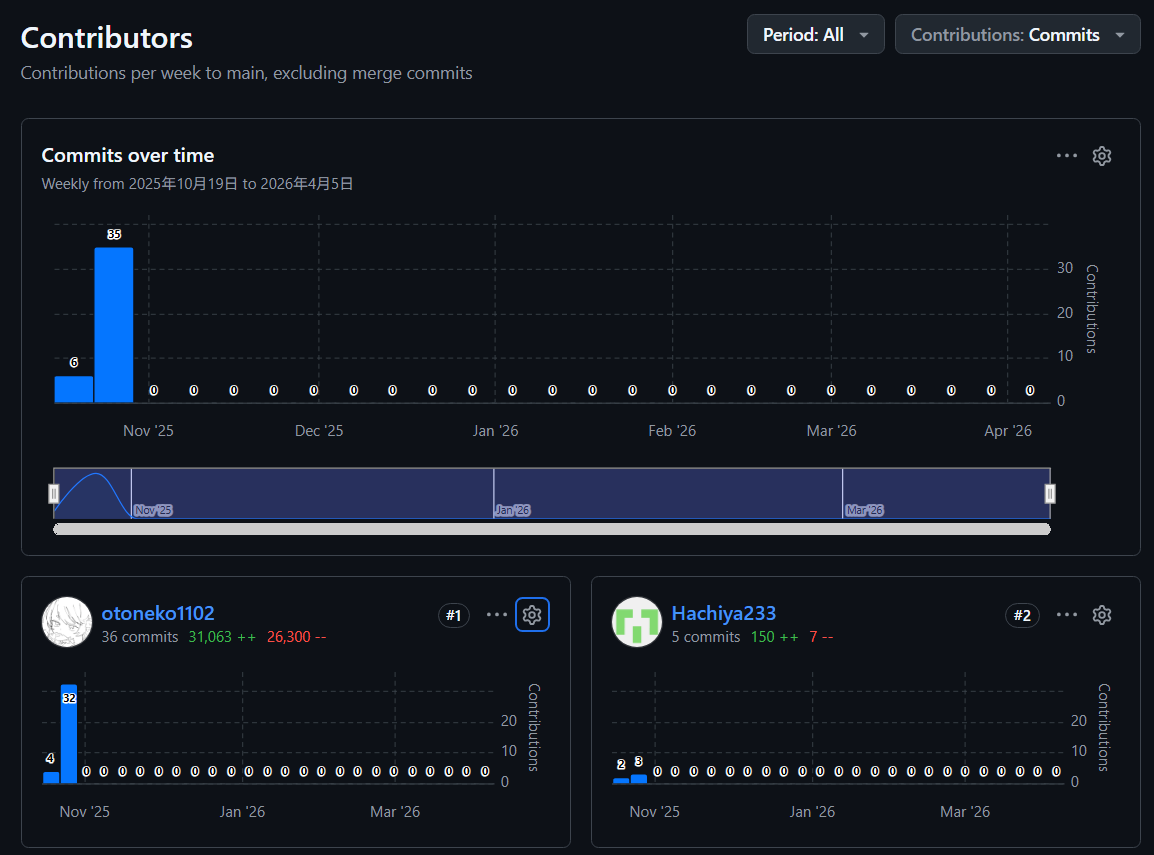The width and height of the screenshot is (1154, 855).
Task: Open the otoneko1102 username link
Action: (158, 613)
